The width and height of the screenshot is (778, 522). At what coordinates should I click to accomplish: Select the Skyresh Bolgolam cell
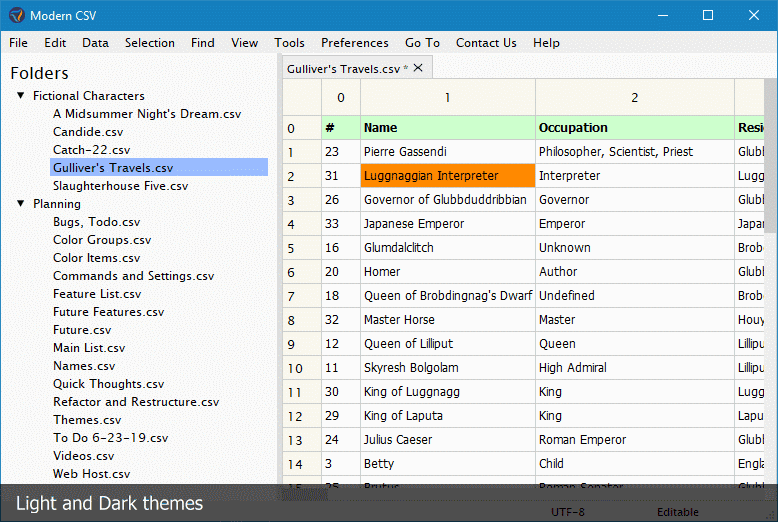[x=448, y=368]
